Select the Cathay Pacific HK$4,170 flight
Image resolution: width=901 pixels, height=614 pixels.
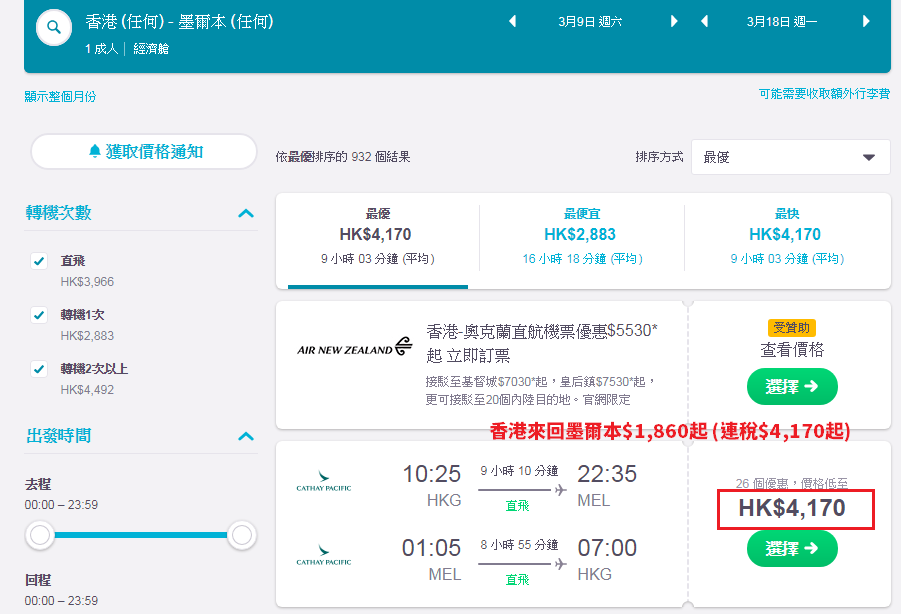coord(792,549)
